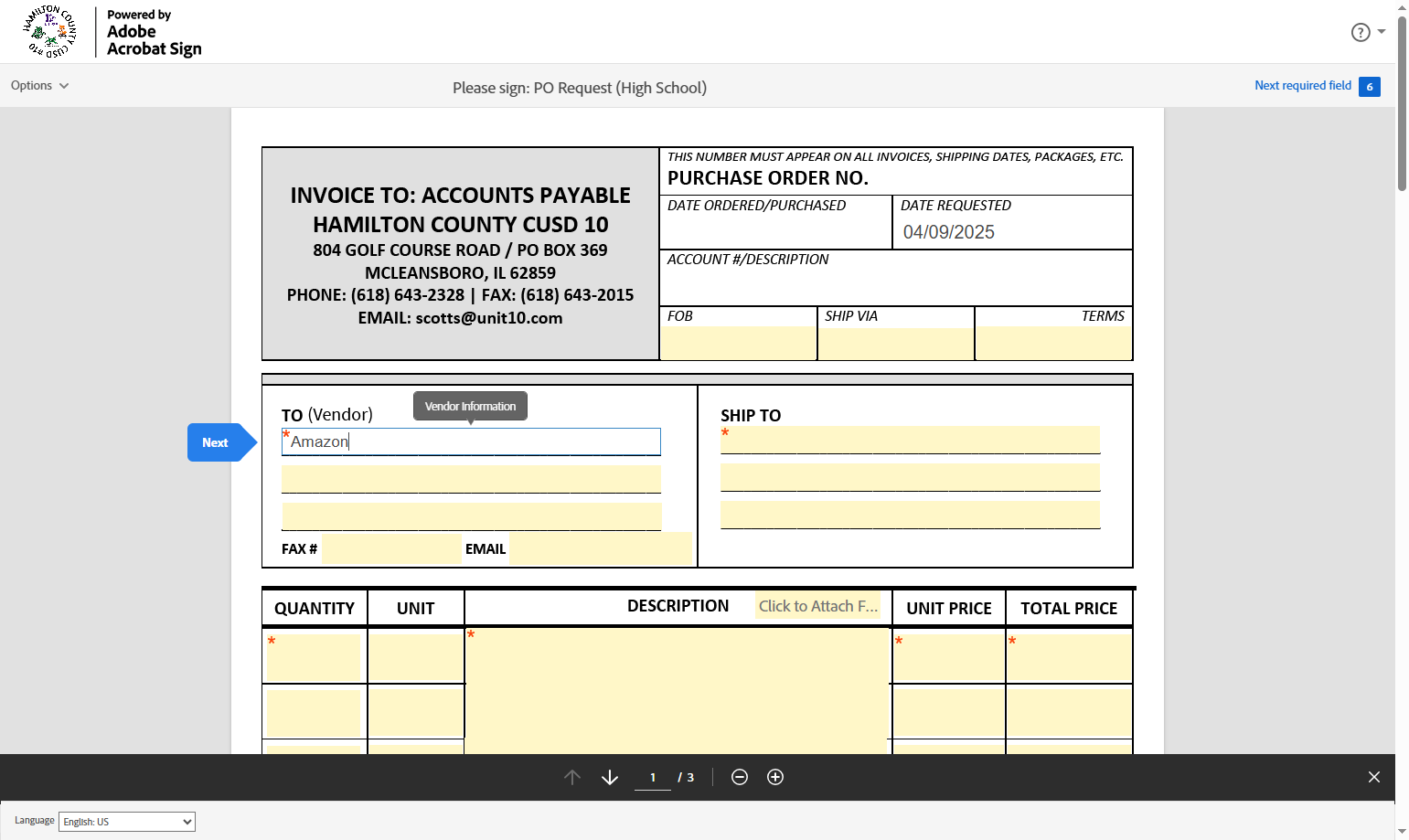Click the second-row TOTAL PRICE field
The width and height of the screenshot is (1409, 840).
(x=1070, y=713)
